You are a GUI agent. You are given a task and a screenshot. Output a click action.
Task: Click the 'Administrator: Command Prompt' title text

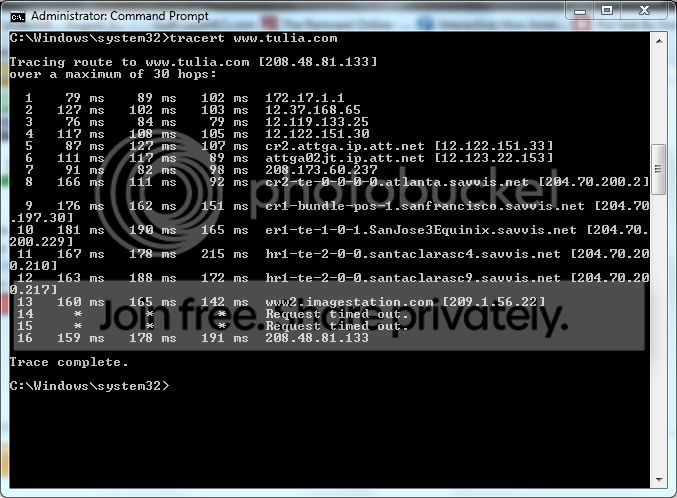tap(120, 16)
